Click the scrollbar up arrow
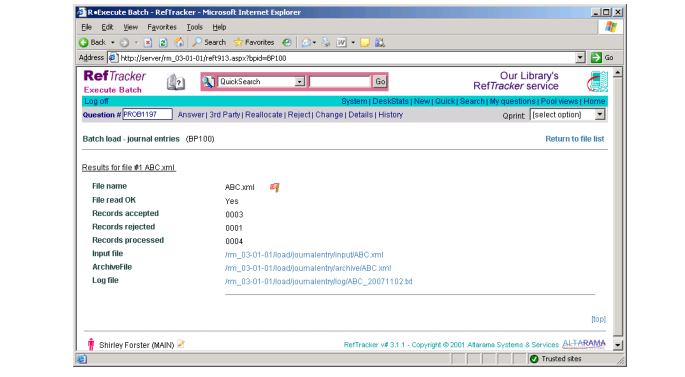This screenshot has width=685, height=377. pyautogui.click(x=617, y=73)
